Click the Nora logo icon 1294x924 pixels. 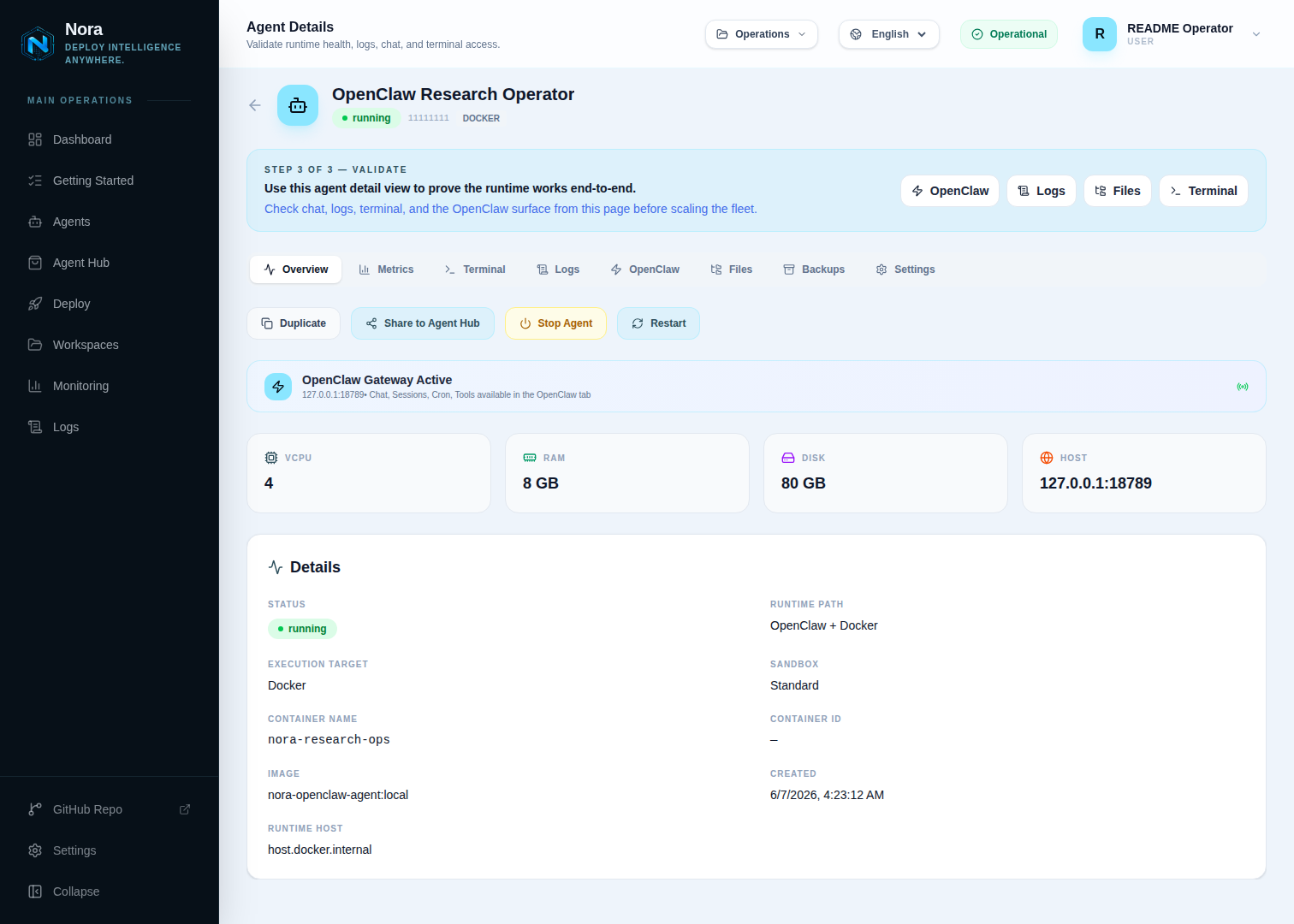tap(38, 44)
